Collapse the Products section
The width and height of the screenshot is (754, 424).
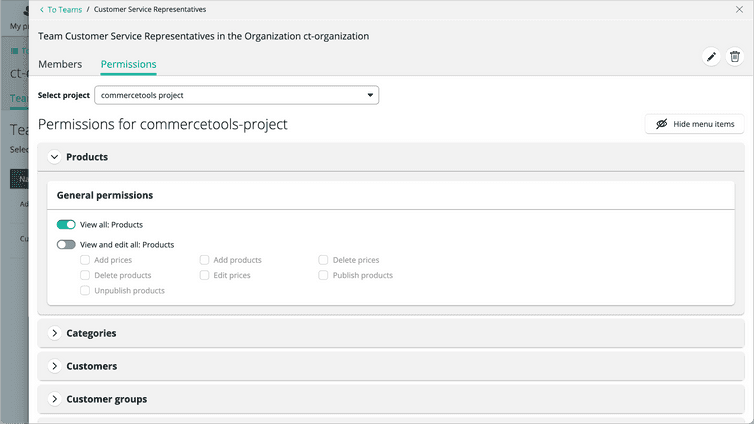(x=54, y=157)
